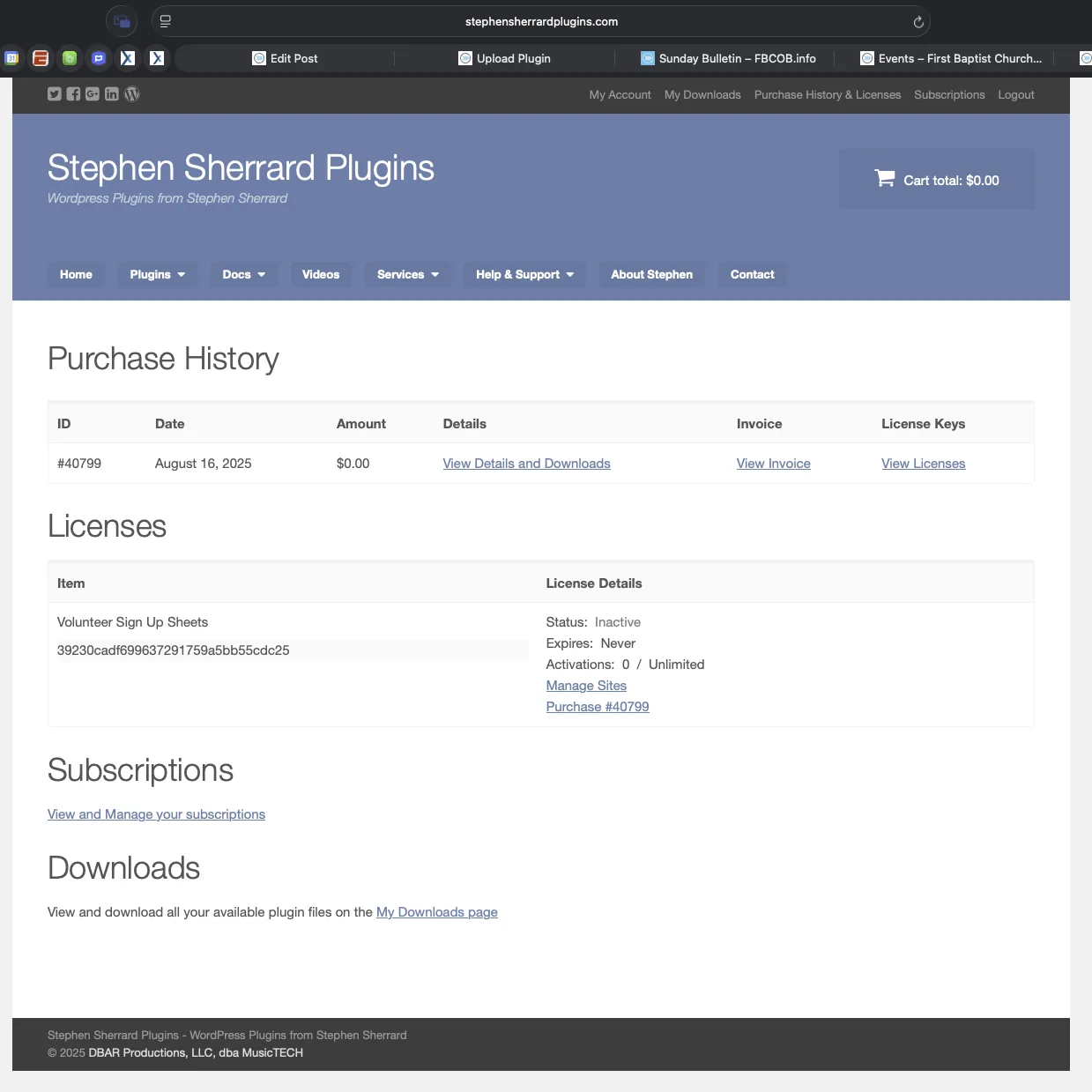Open the My Downloads page link
The width and height of the screenshot is (1092, 1092).
pyautogui.click(x=437, y=912)
